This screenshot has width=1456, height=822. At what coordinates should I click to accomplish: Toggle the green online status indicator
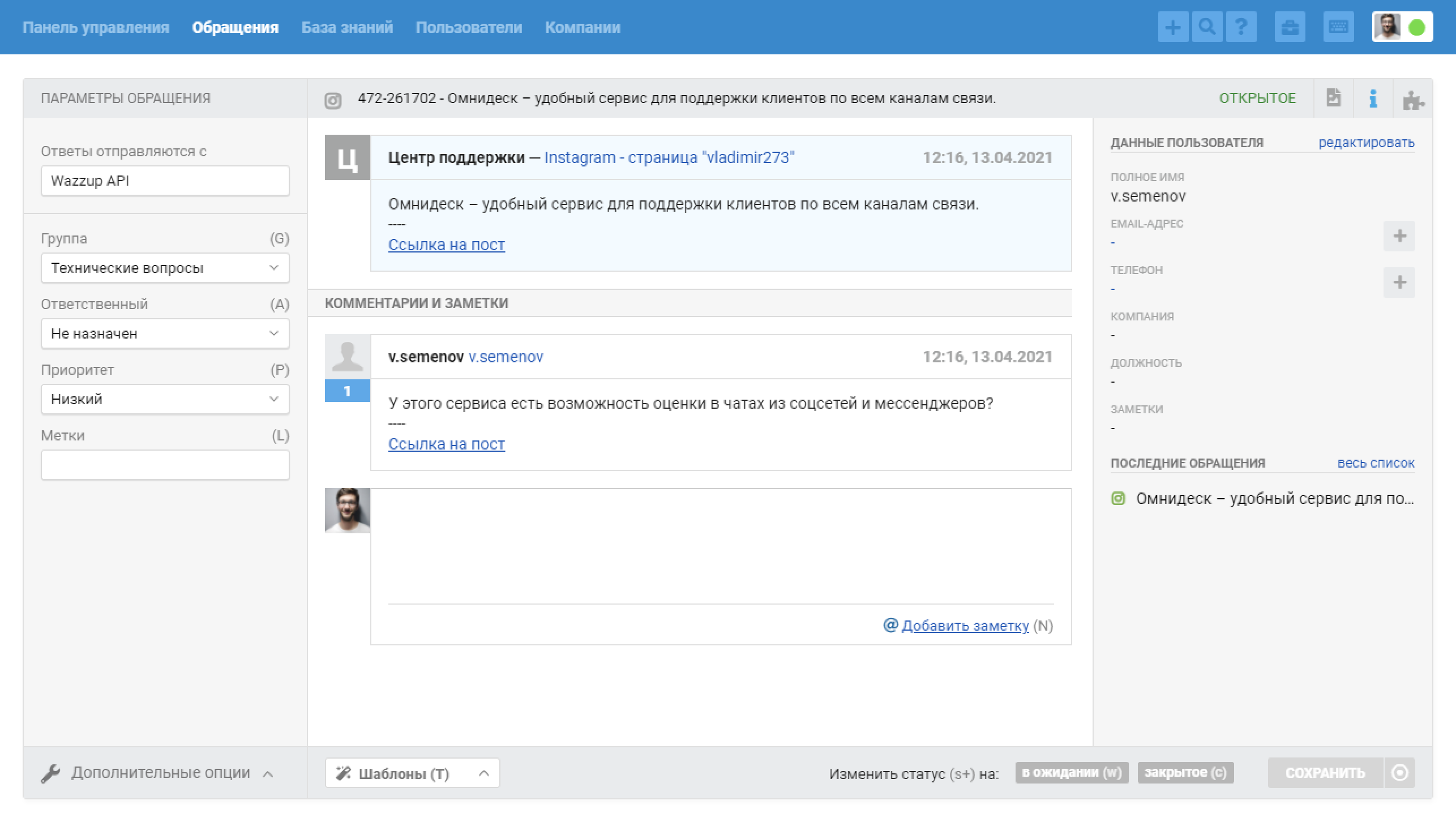click(1417, 28)
